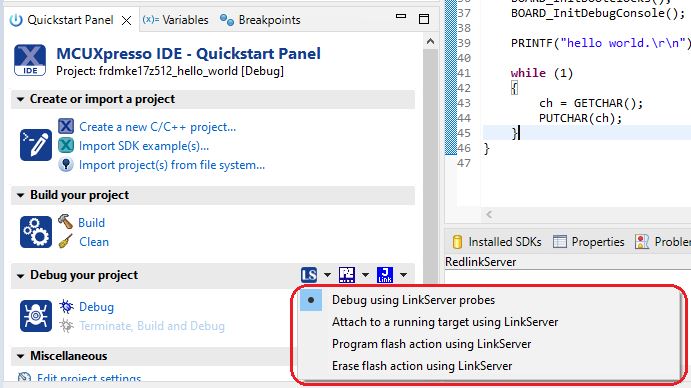This screenshot has height=388, width=691.
Task: Open the J-Link dropdown arrow
Action: 403,275
